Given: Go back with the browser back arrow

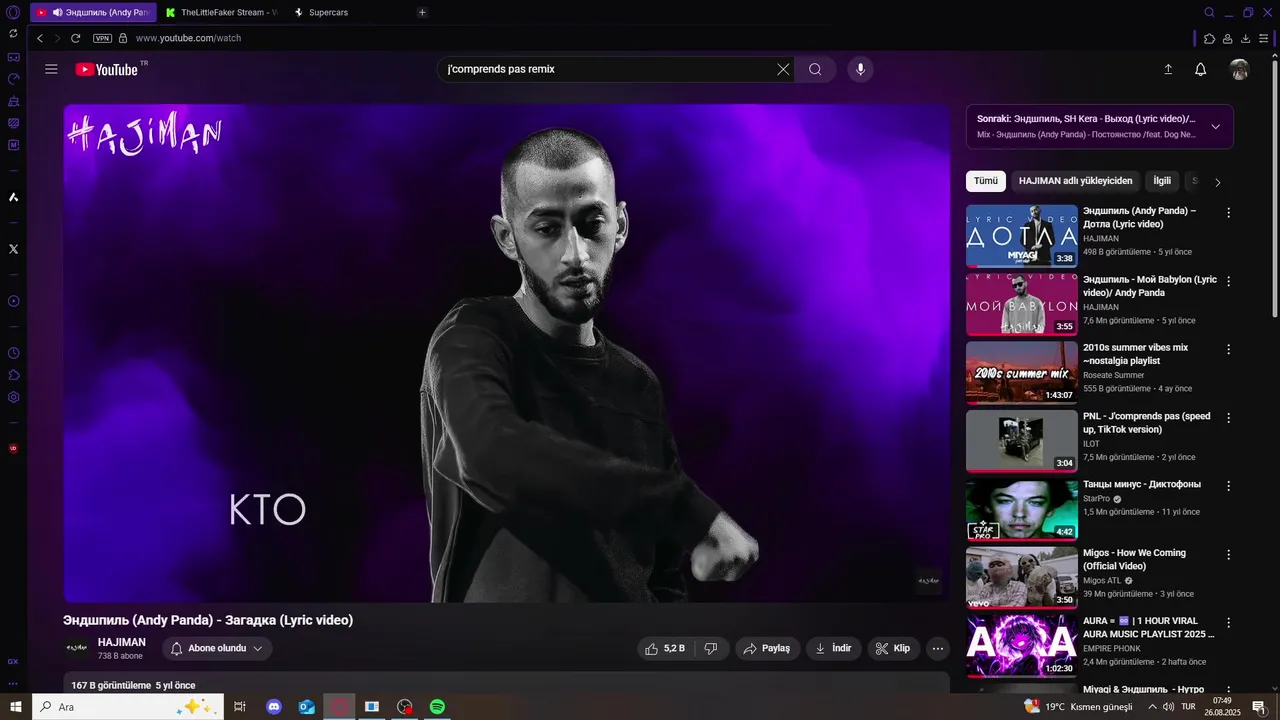Looking at the screenshot, I should point(40,38).
